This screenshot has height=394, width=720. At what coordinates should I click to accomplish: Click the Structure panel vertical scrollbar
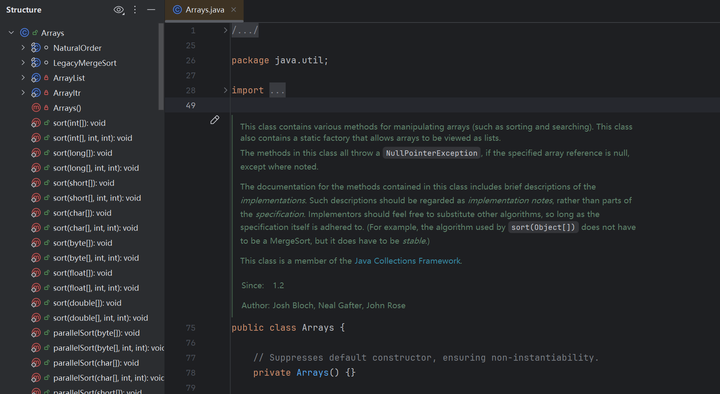161,67
